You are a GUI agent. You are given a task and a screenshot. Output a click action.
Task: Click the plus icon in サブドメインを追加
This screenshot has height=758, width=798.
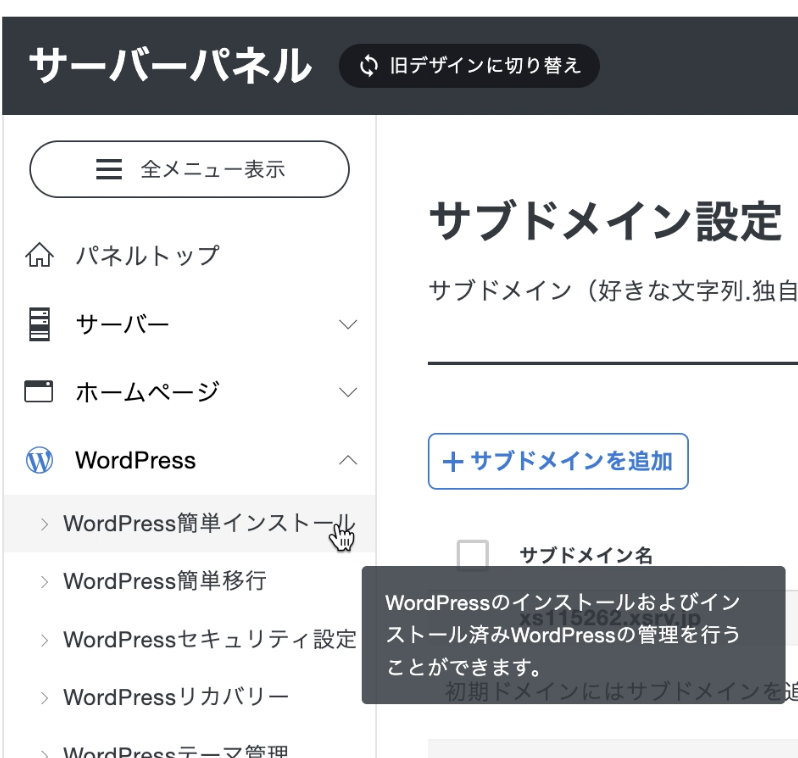tap(453, 462)
